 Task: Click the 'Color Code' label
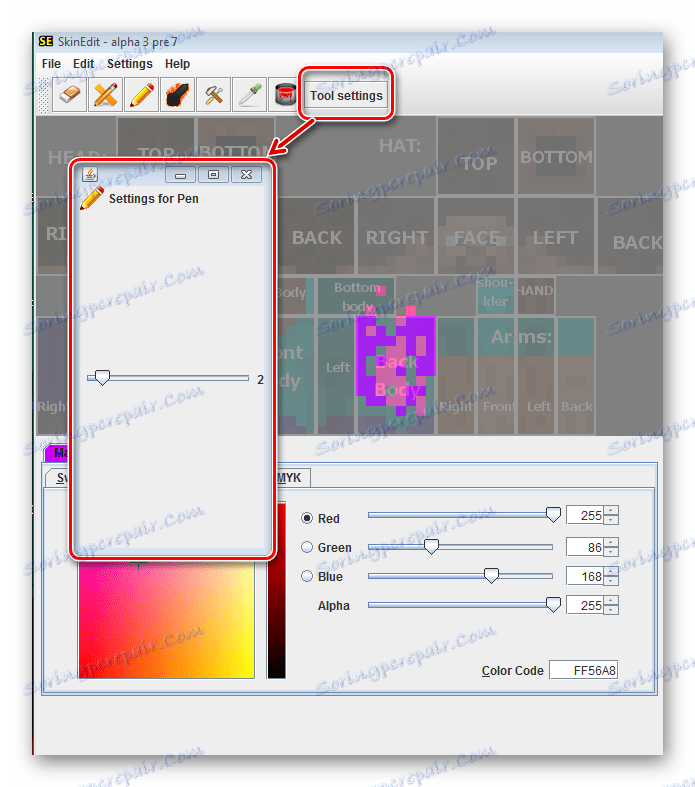(512, 671)
